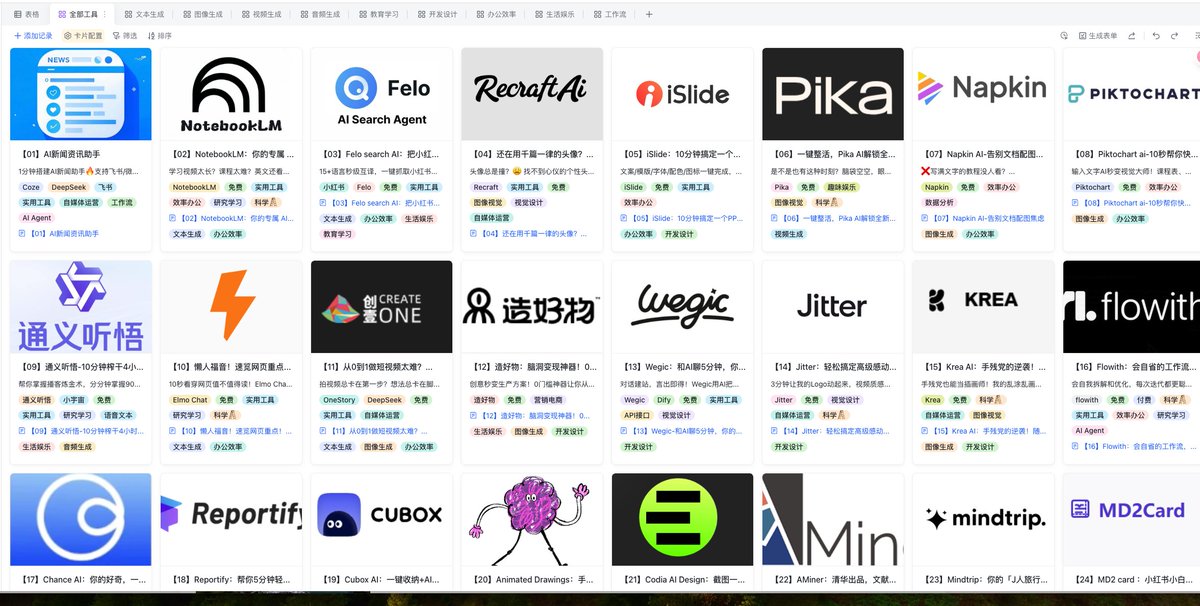1200x606 pixels.
Task: Click the grid icon on 表格 tab
Action: pos(17,15)
